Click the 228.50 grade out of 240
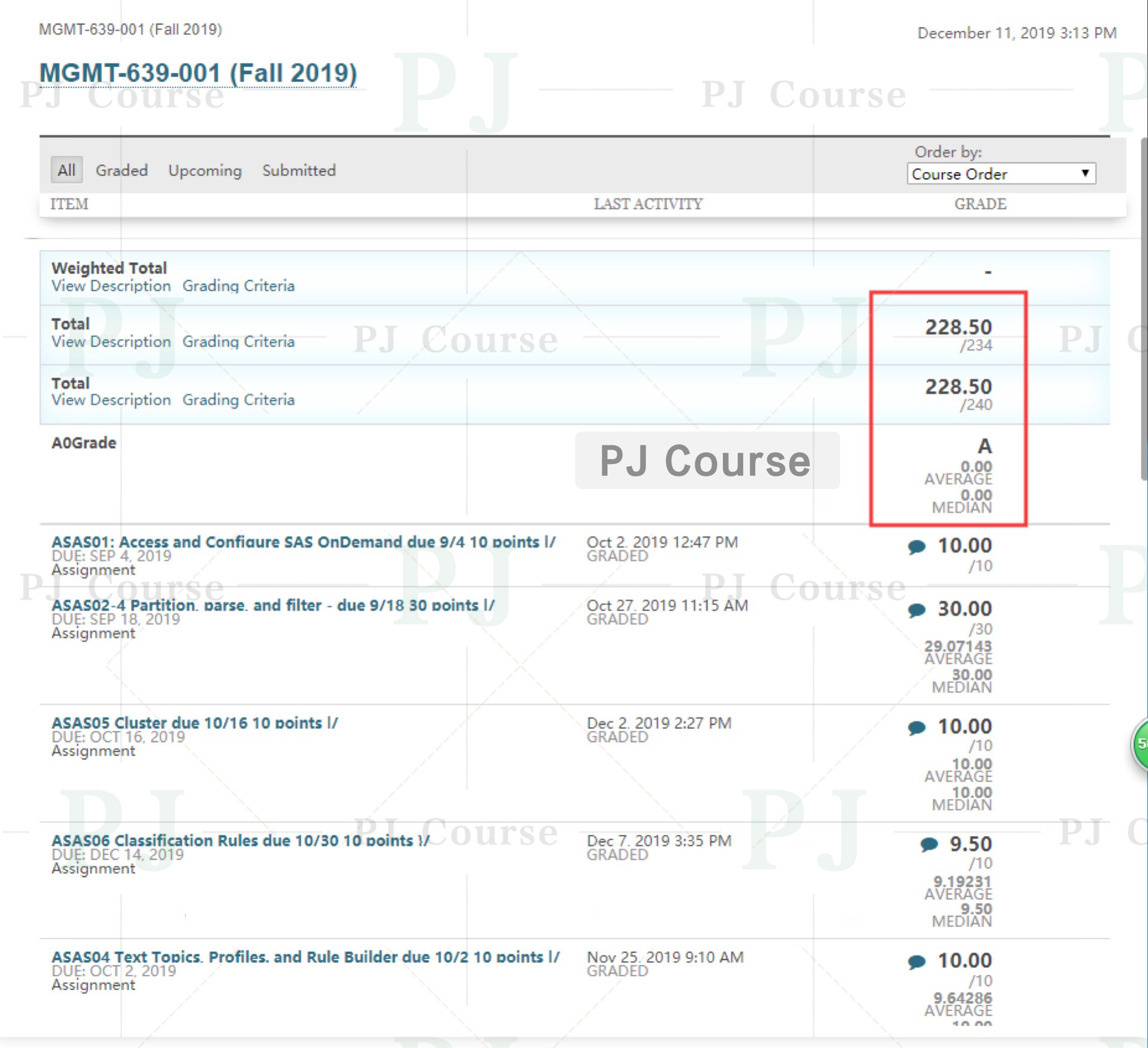Viewport: 1148px width, 1048px height. [x=958, y=387]
